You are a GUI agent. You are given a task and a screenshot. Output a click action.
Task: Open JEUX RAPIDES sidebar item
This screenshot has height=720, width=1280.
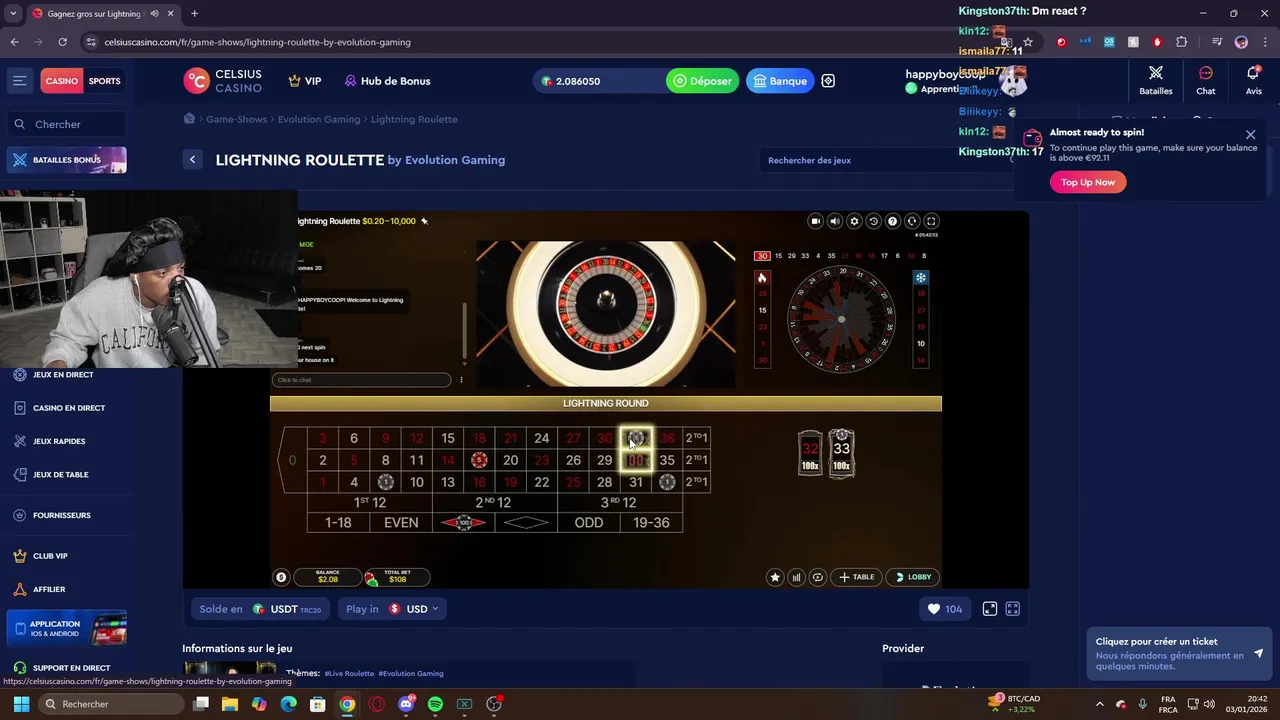[x=58, y=441]
